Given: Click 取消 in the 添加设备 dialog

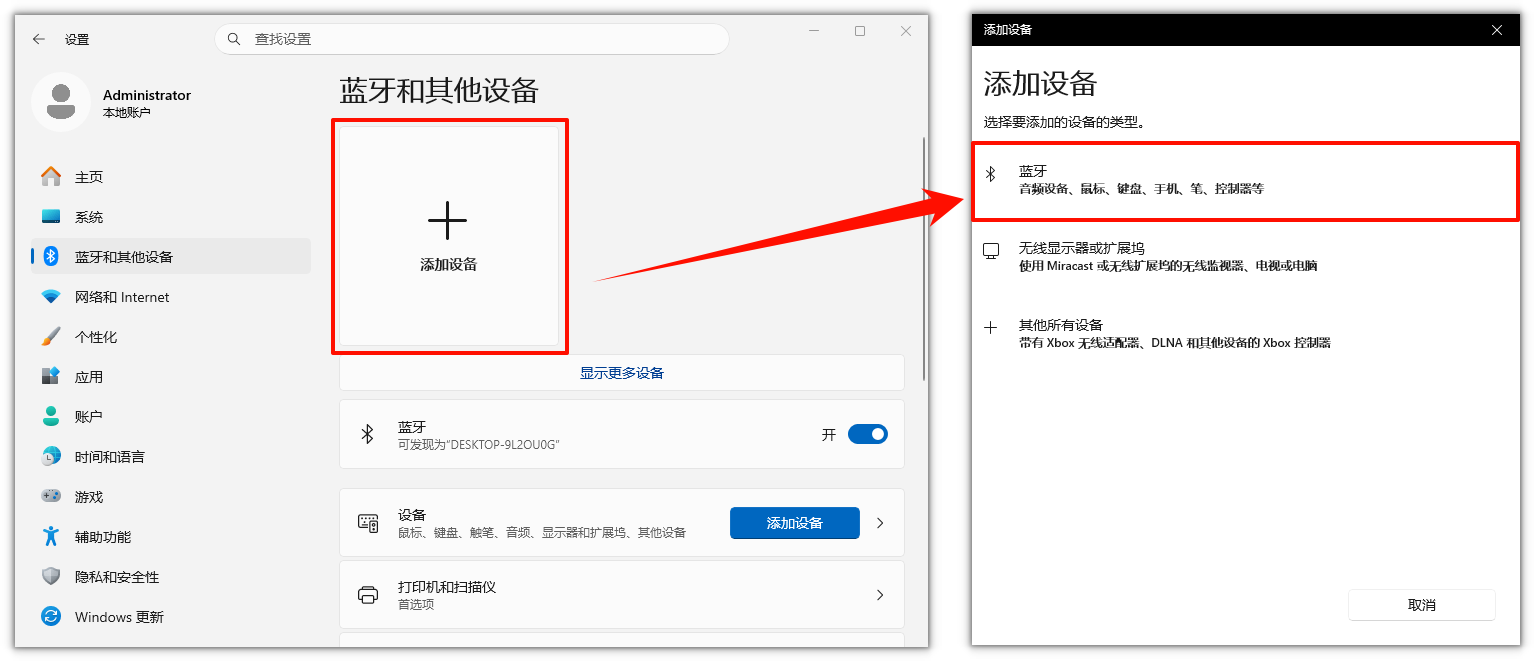Looking at the screenshot, I should pos(1422,605).
